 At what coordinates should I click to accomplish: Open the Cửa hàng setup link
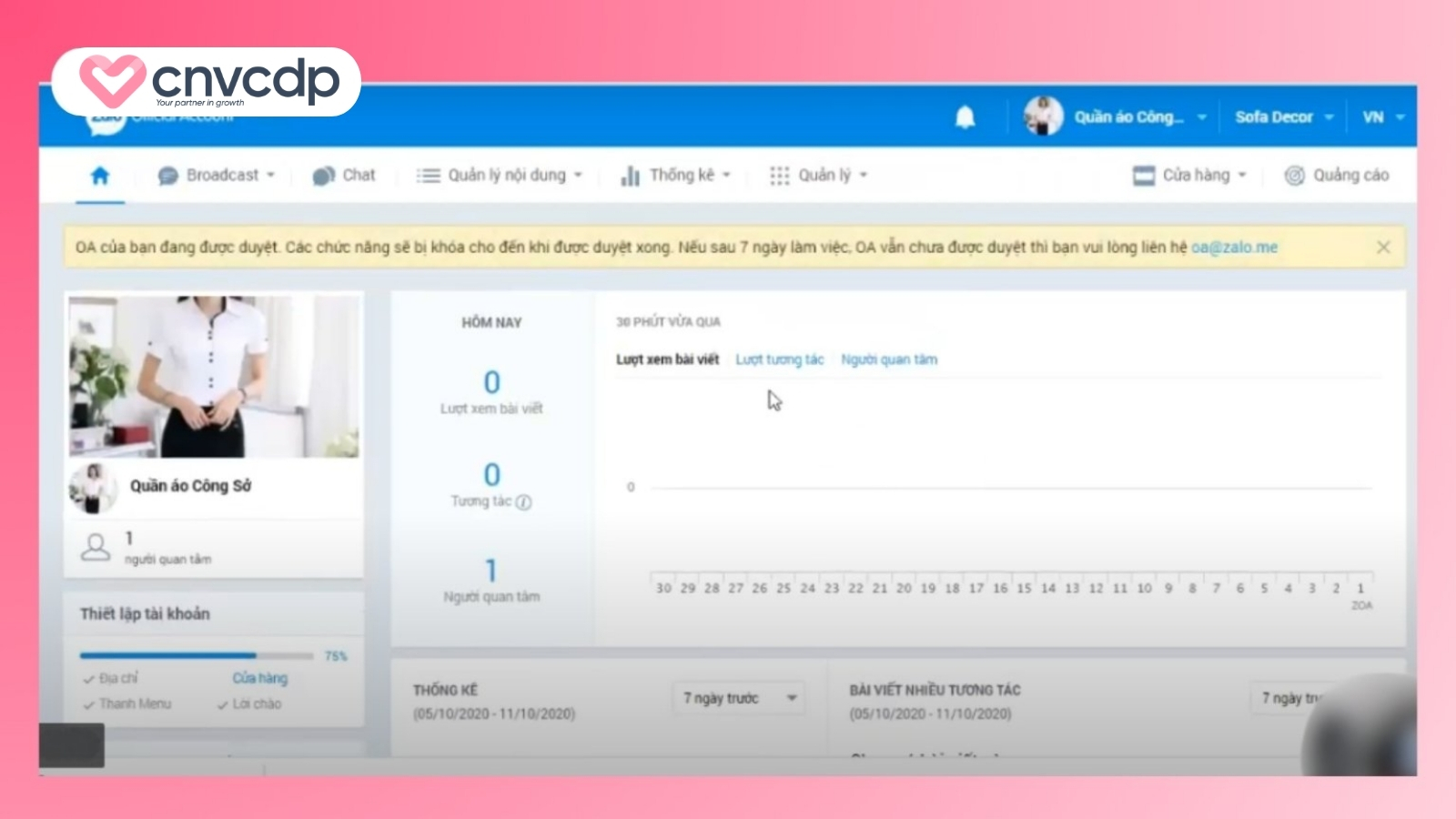click(x=259, y=678)
